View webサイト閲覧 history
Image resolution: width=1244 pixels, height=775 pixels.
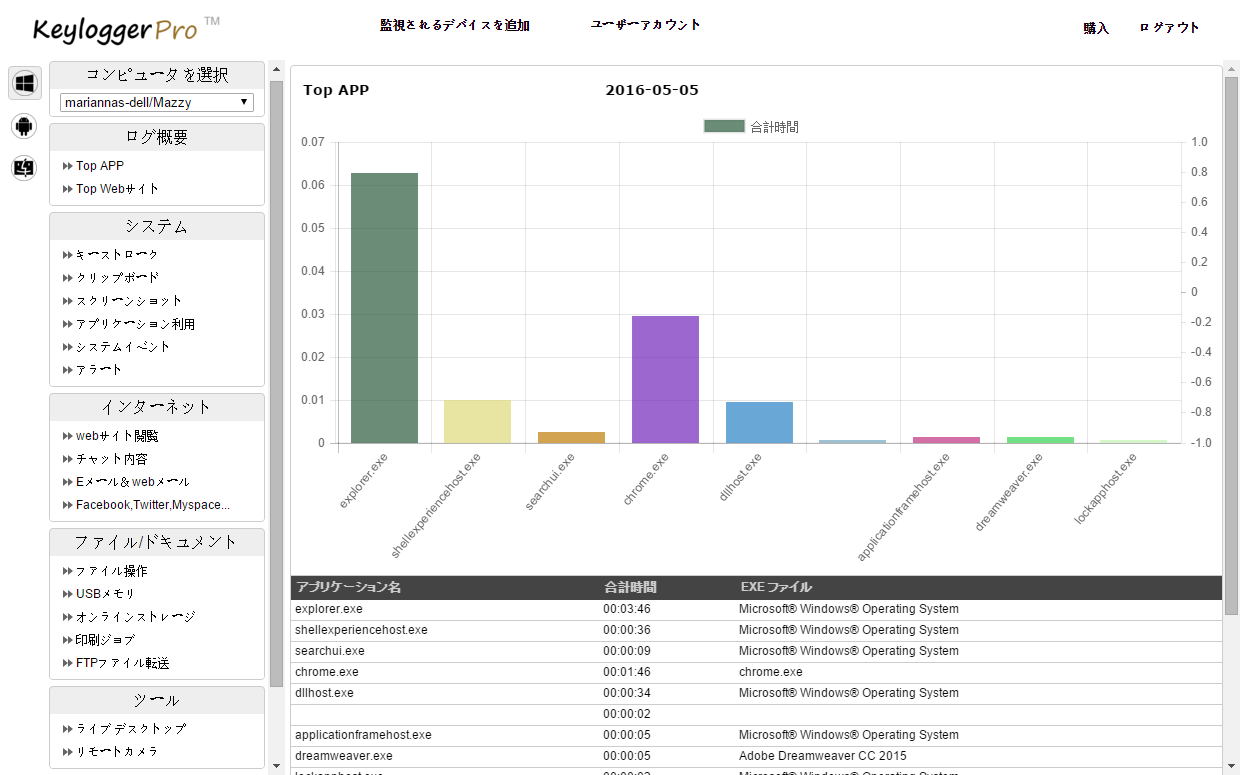coord(117,436)
